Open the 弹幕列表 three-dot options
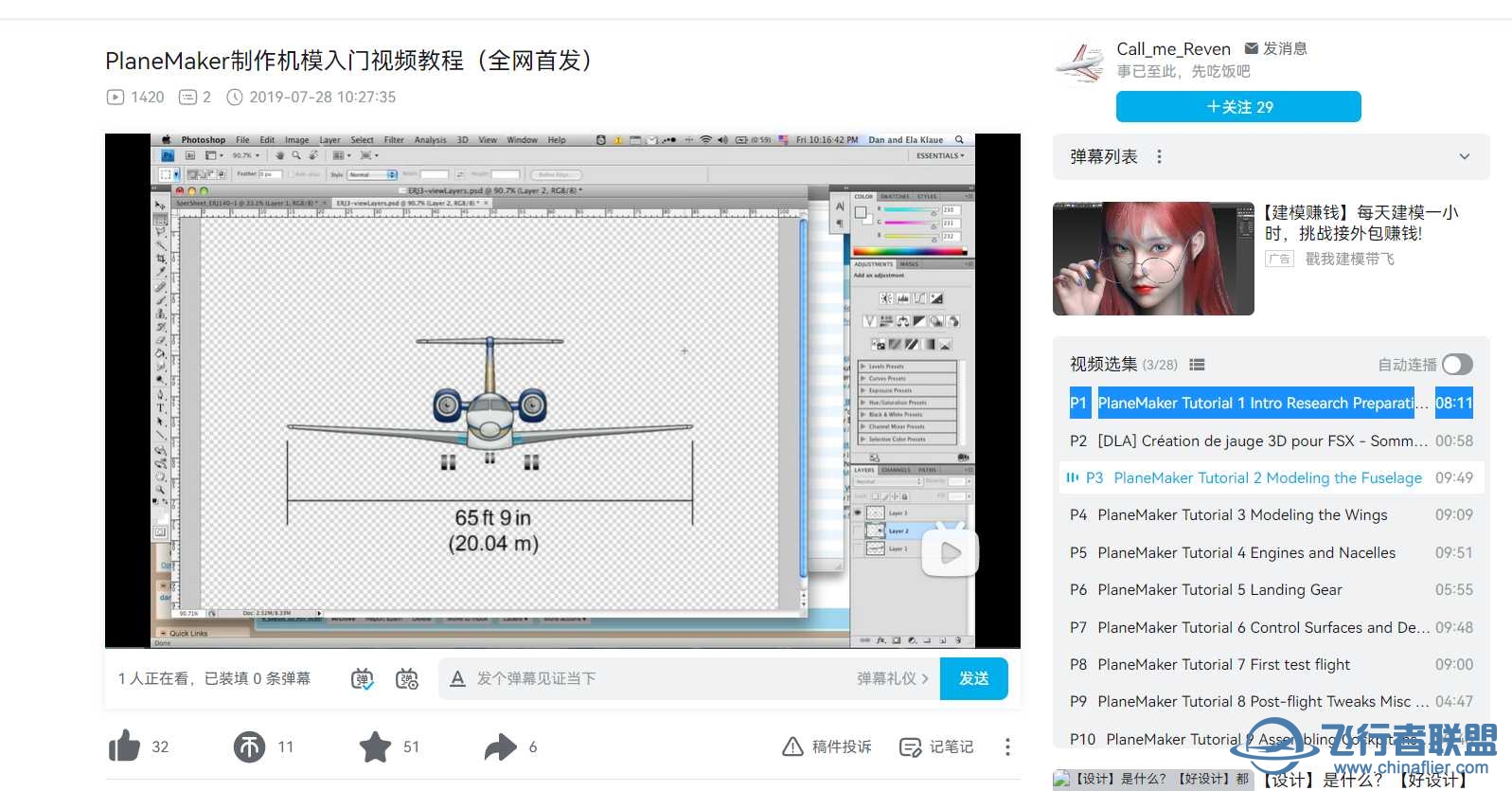 point(1159,156)
